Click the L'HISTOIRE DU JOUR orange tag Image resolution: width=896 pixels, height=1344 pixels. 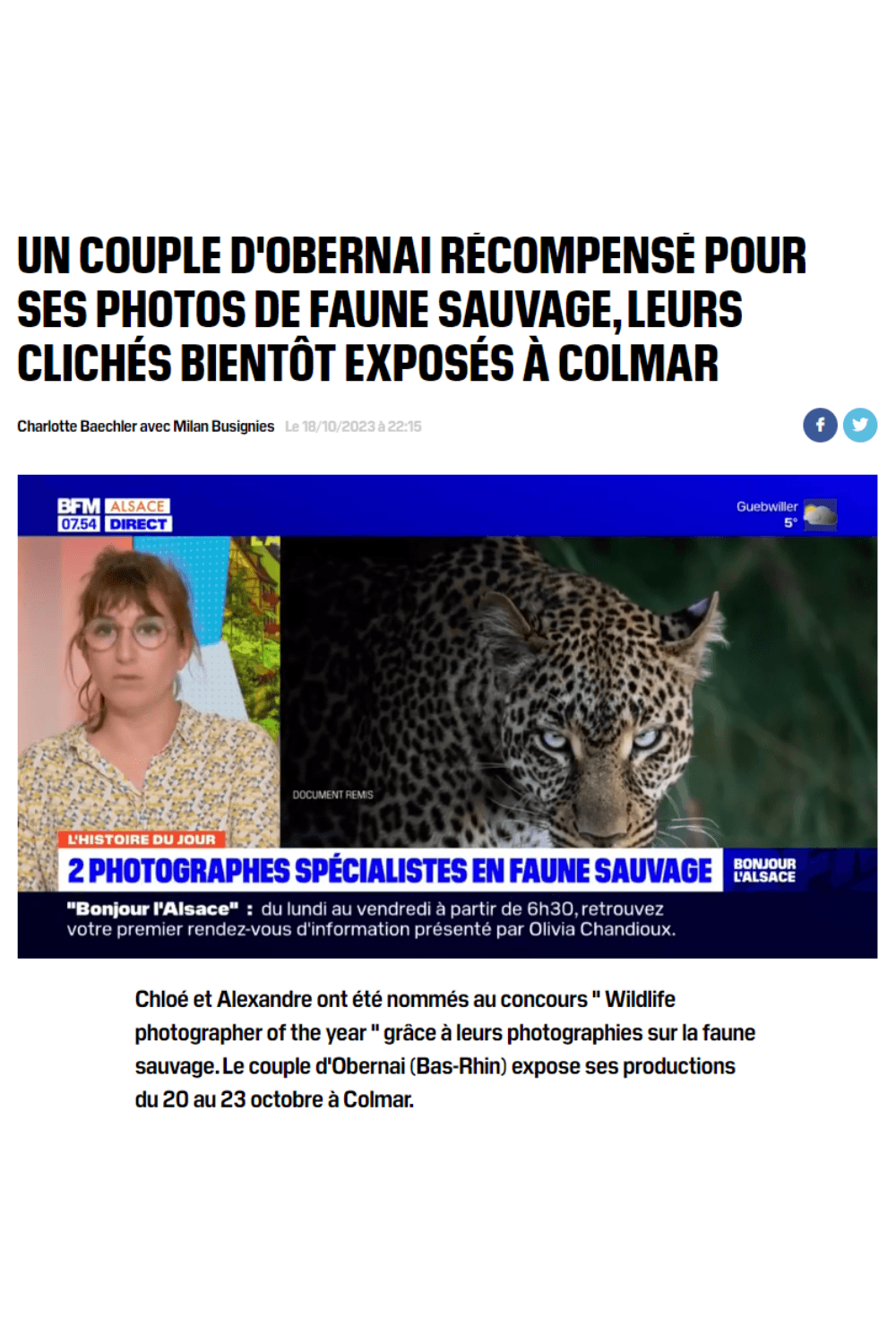point(142,840)
